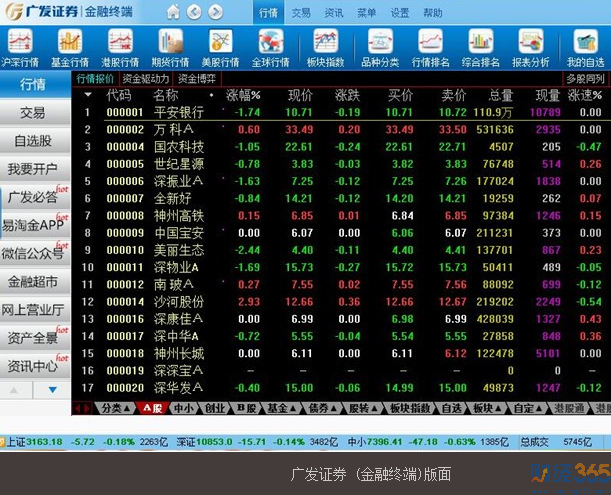Image resolution: width=611 pixels, height=495 pixels.
Task: Switch to 行情报价 tab
Action: [x=95, y=79]
